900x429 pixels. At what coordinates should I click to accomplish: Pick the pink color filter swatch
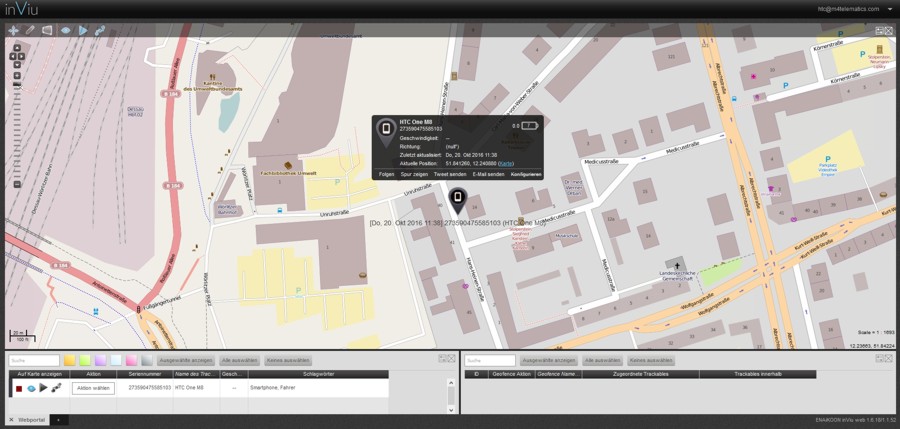coord(131,360)
